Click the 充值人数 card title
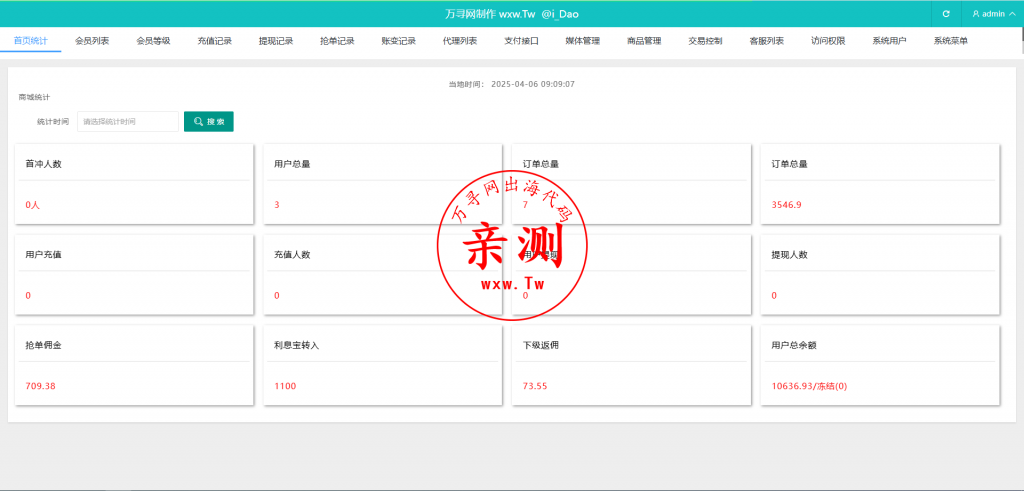The width and height of the screenshot is (1024, 491). (x=293, y=255)
